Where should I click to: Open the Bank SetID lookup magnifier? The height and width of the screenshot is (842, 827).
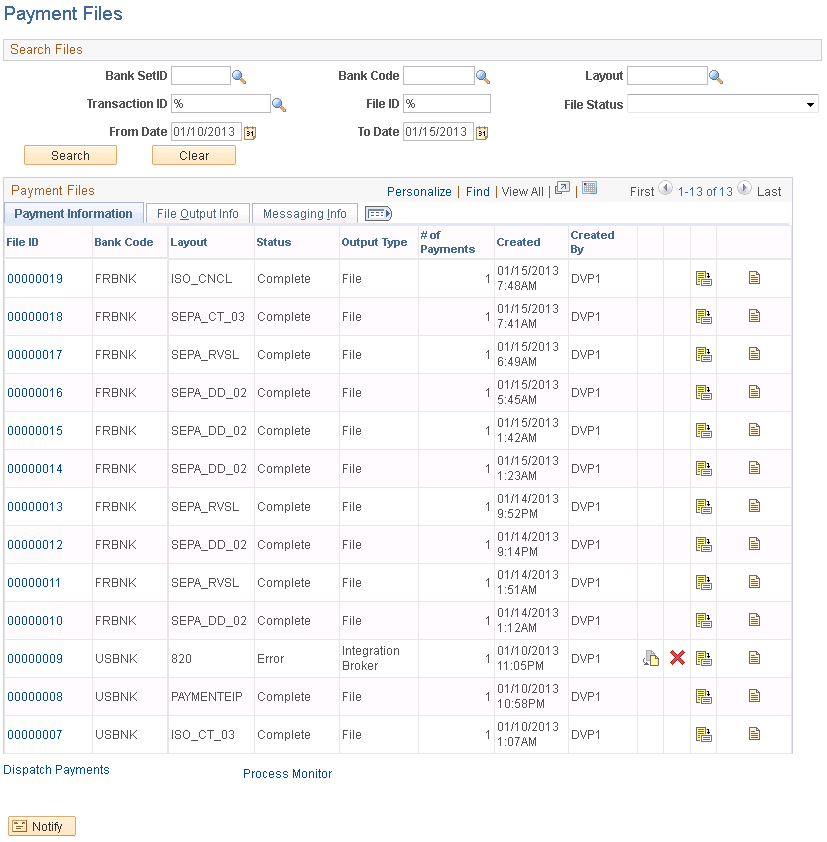pos(238,75)
